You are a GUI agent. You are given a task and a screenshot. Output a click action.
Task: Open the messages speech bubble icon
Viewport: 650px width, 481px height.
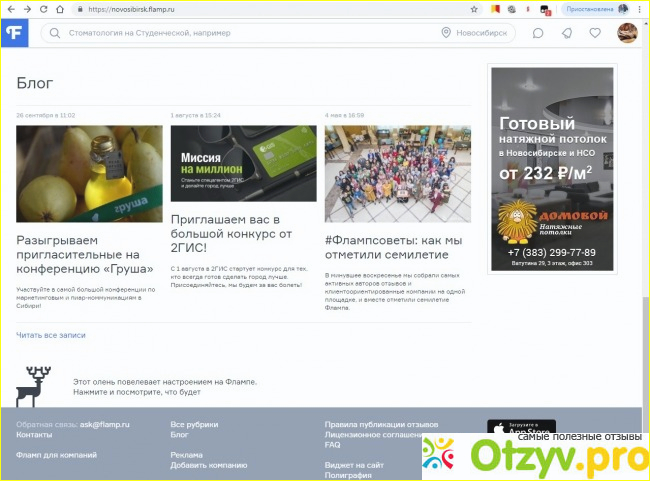coord(537,33)
